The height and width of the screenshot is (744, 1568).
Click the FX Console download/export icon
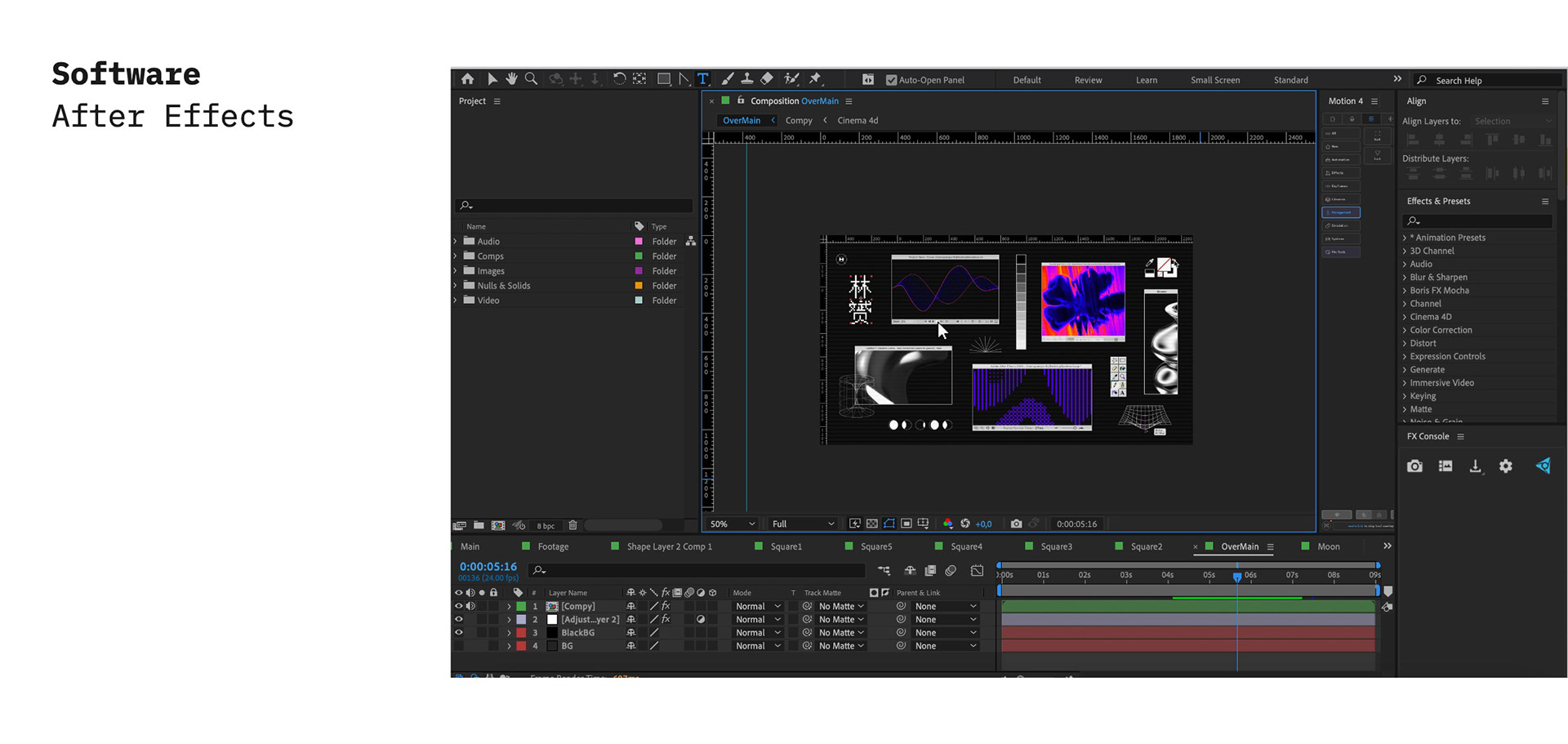point(1476,466)
